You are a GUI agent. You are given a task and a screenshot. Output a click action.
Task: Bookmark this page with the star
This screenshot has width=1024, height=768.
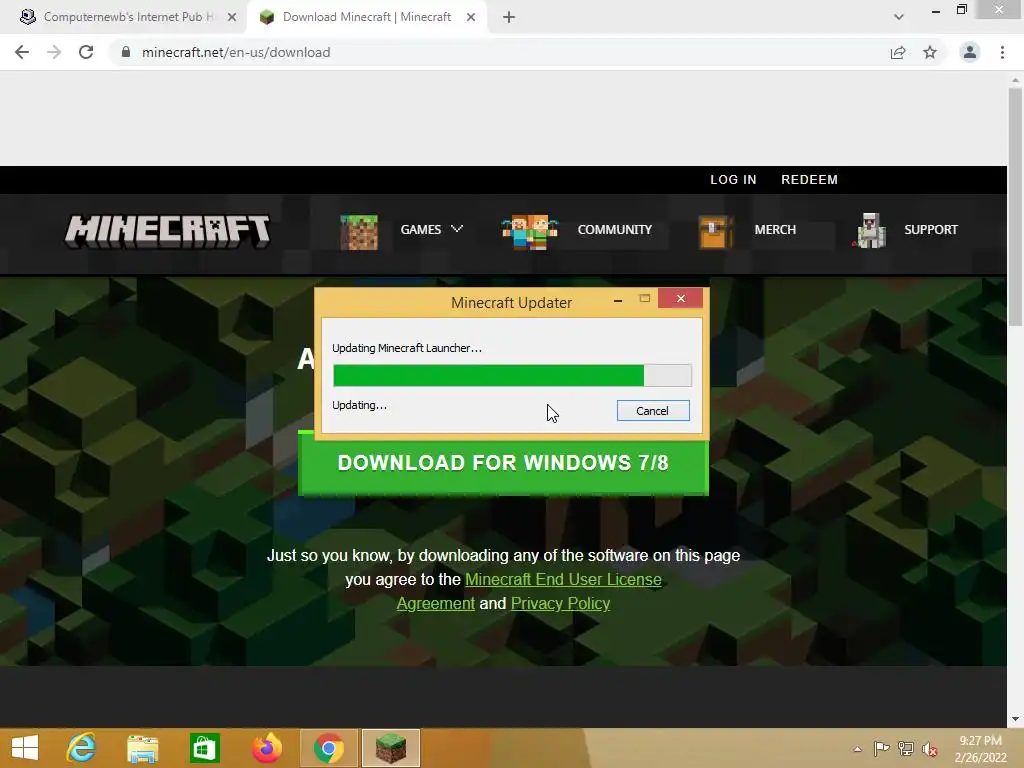[930, 52]
